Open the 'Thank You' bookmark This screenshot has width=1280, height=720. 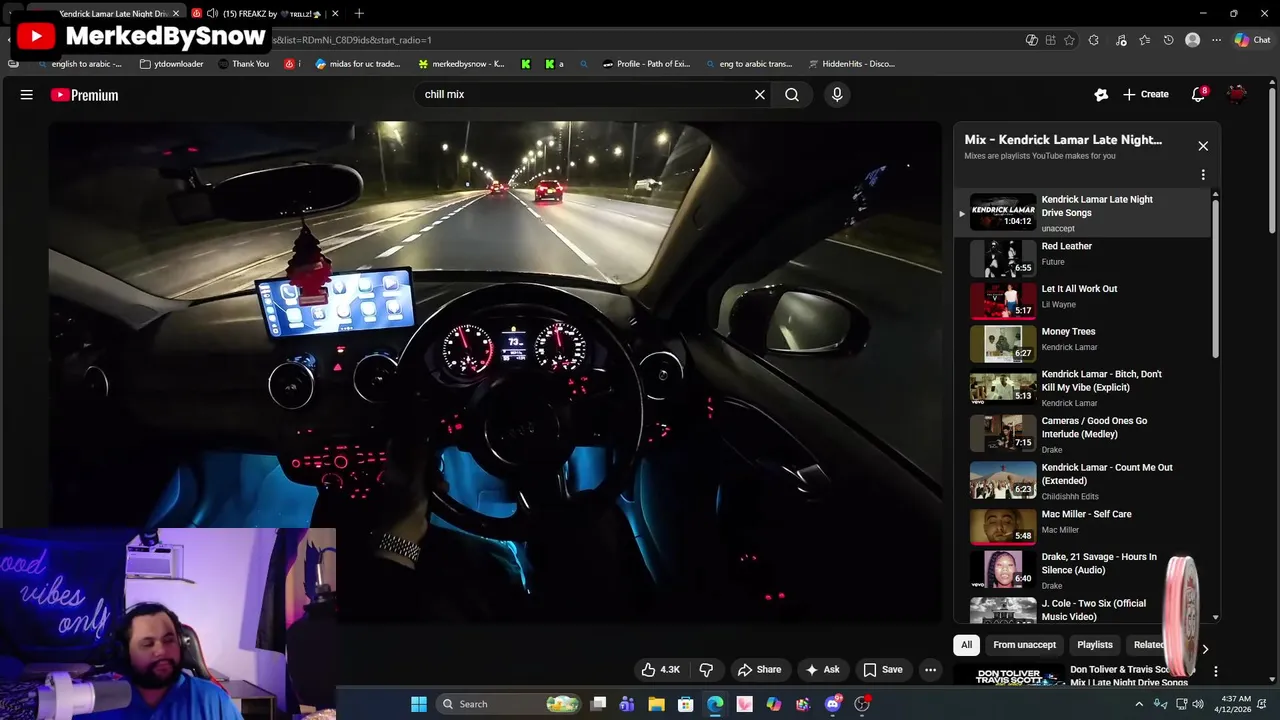[x=243, y=64]
